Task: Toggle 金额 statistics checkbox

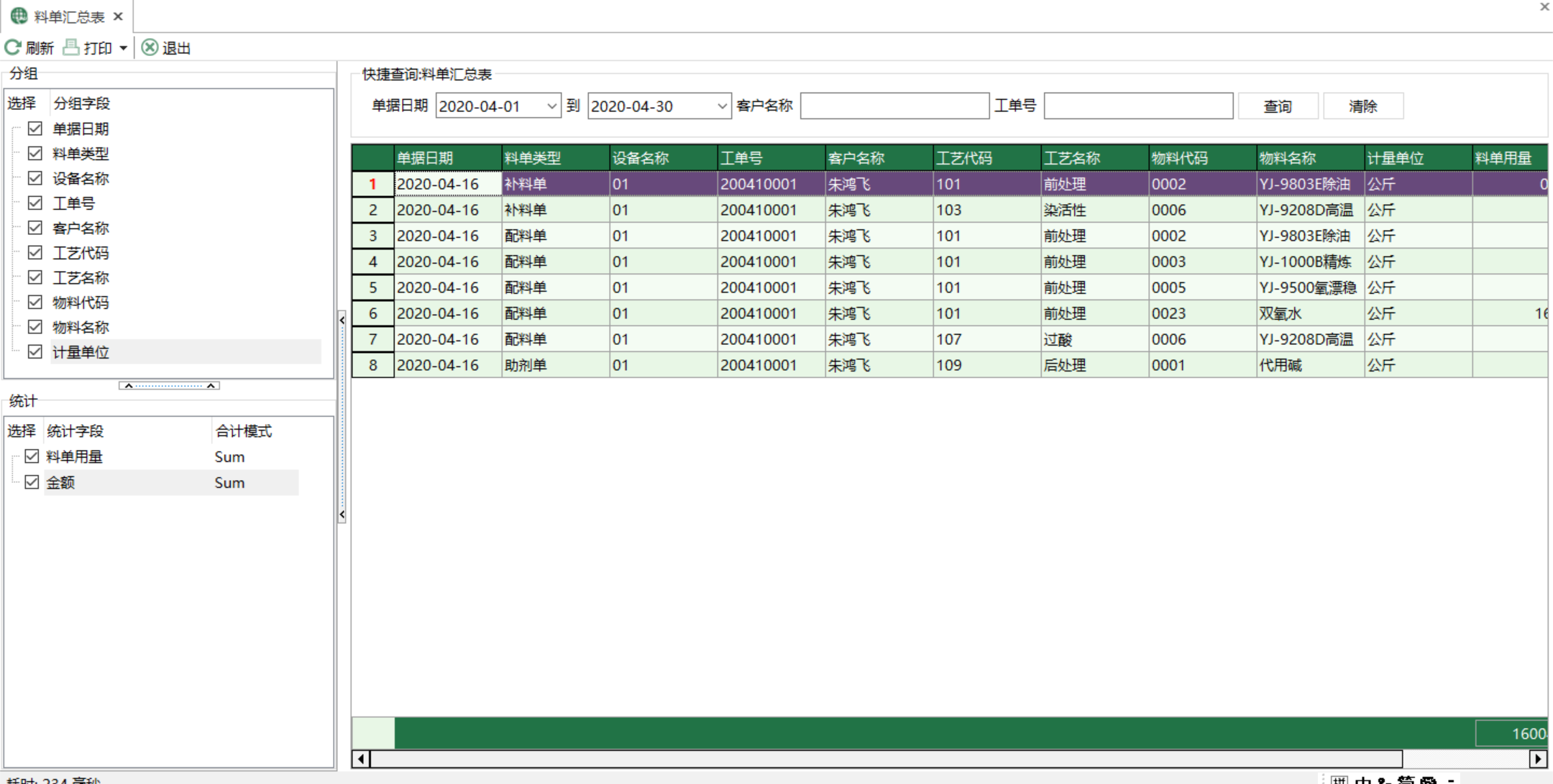Action: coord(32,482)
